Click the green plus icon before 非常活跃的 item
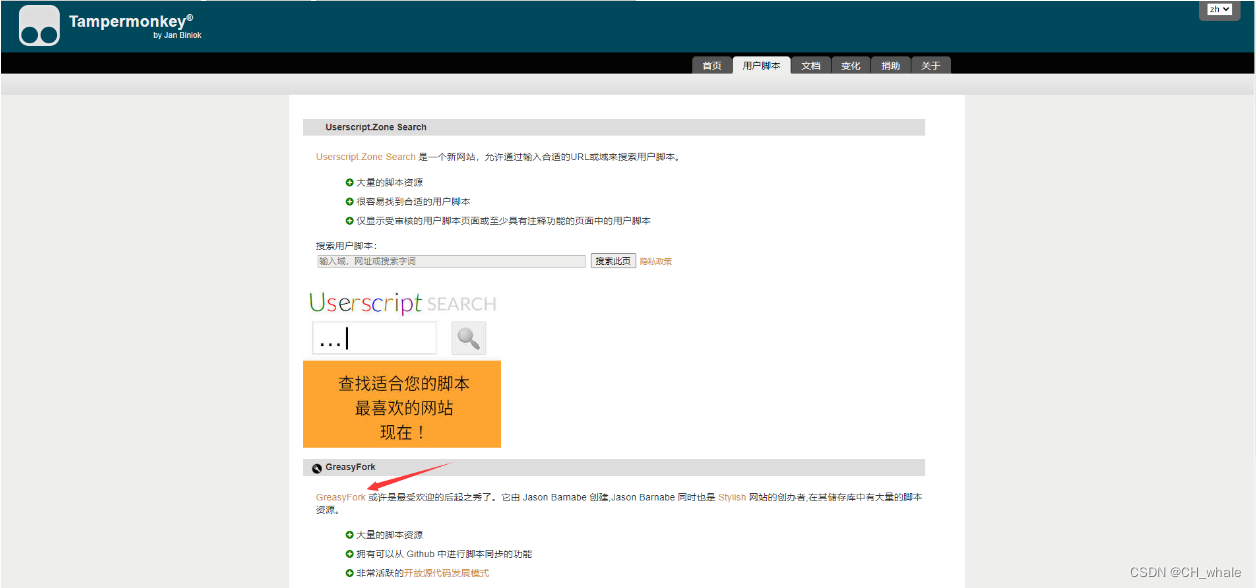The width and height of the screenshot is (1256, 588). point(348,572)
